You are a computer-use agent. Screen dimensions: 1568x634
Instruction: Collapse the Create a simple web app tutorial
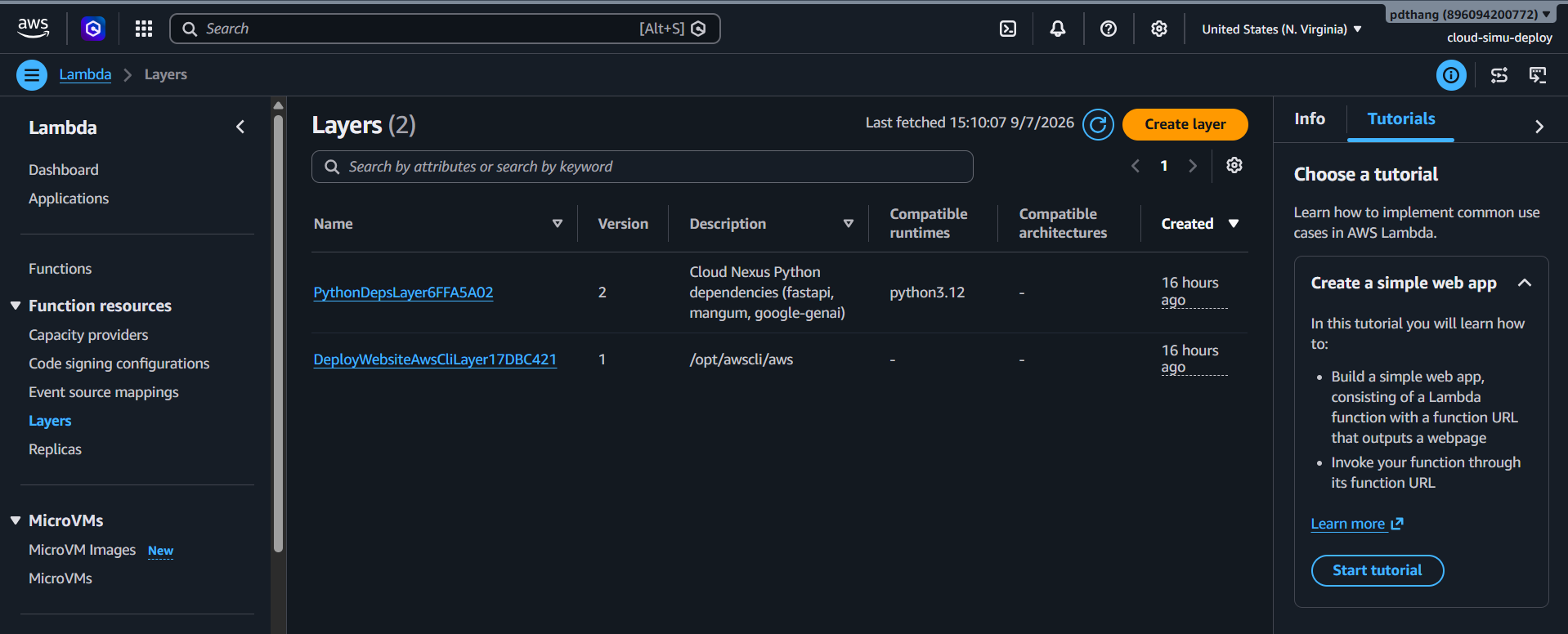click(1525, 283)
